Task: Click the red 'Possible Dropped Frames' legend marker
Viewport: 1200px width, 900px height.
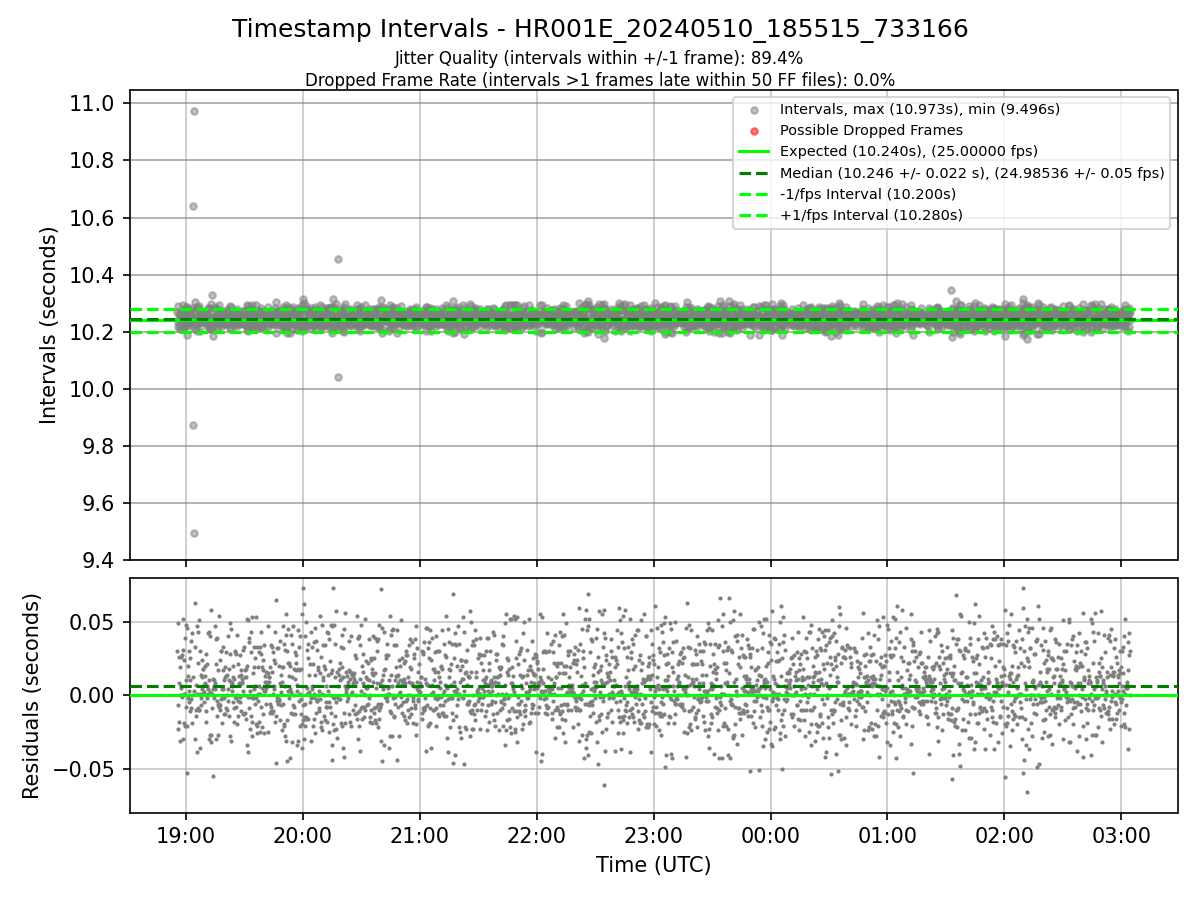Action: (754, 131)
